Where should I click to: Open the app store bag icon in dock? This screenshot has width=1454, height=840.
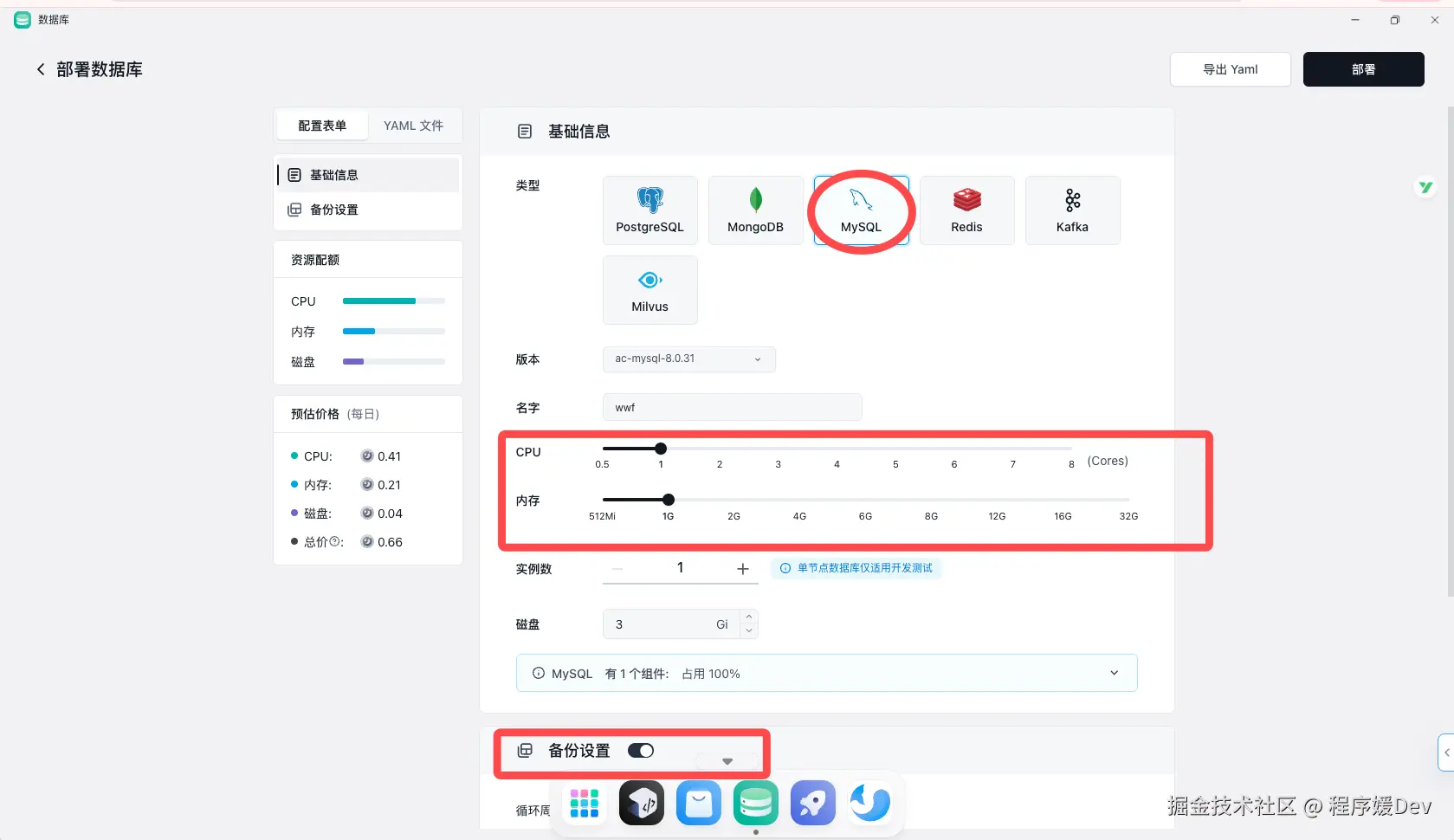(699, 803)
